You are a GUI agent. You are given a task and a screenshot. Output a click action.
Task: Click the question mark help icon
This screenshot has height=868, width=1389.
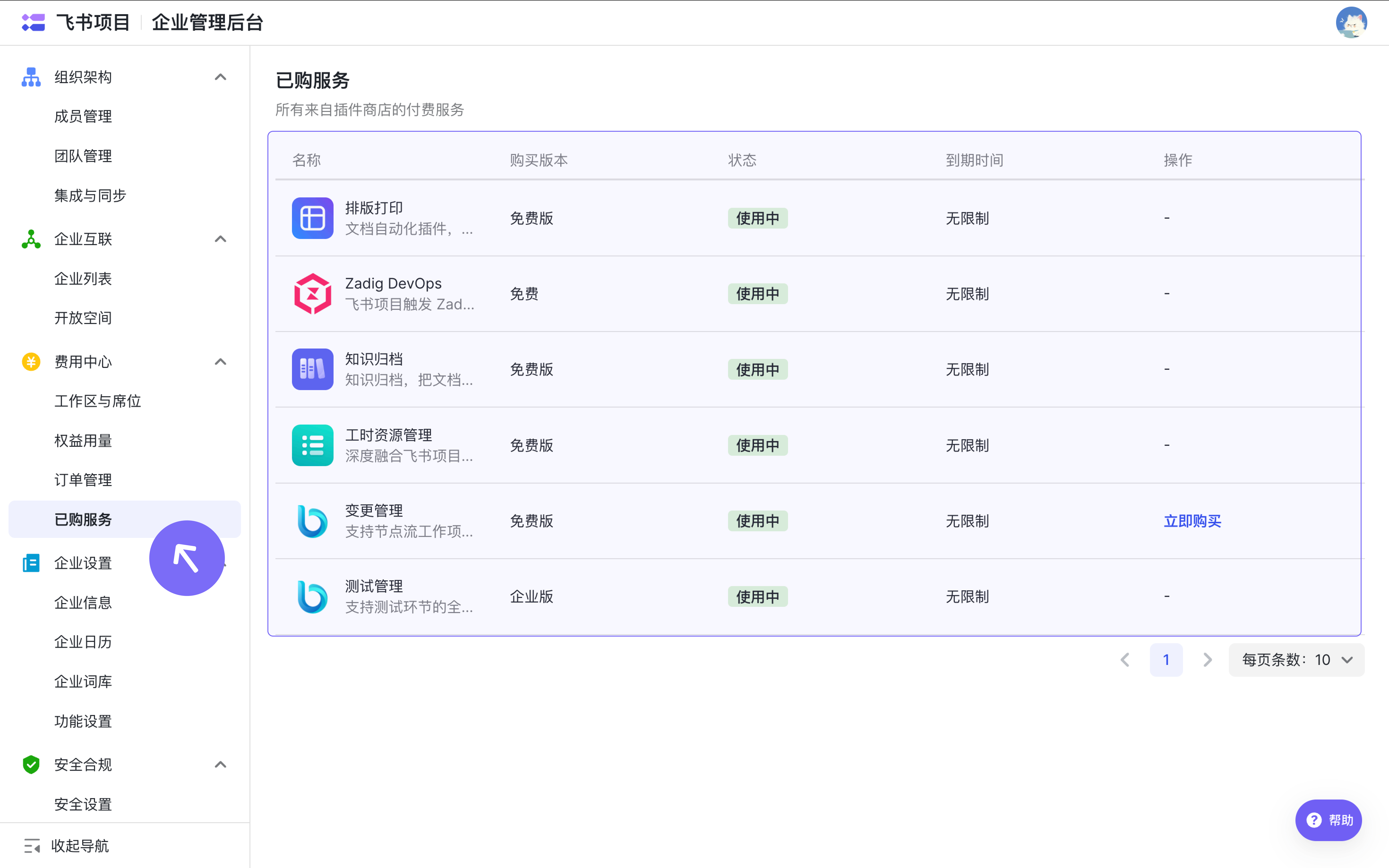click(x=1314, y=820)
